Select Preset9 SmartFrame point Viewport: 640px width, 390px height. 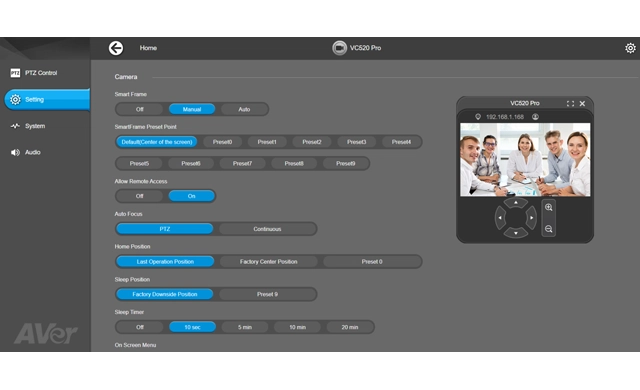tap(345, 164)
